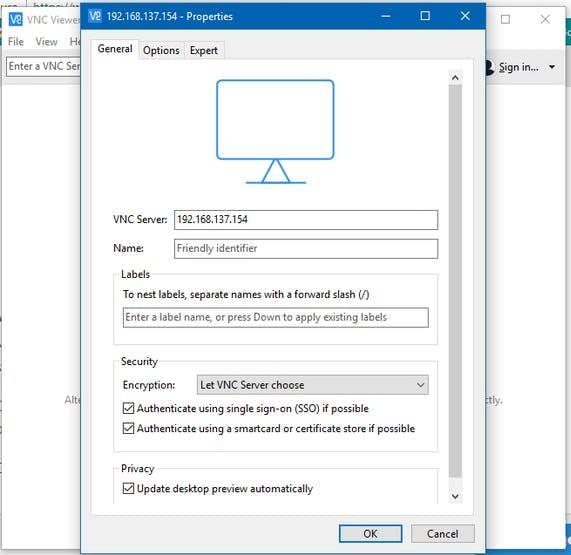
Task: Click the monitor preview image
Action: pyautogui.click(x=275, y=131)
